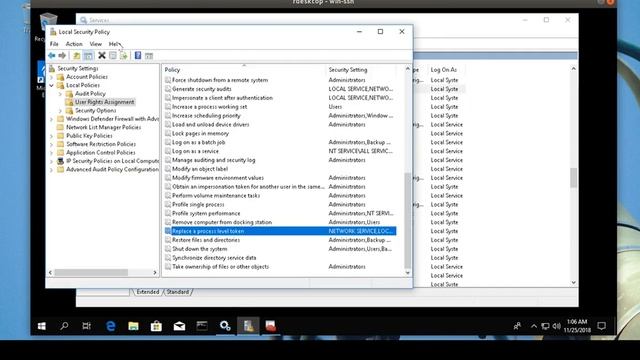Switch to the Standard tab in Services
640x360 pixels.
click(x=178, y=292)
